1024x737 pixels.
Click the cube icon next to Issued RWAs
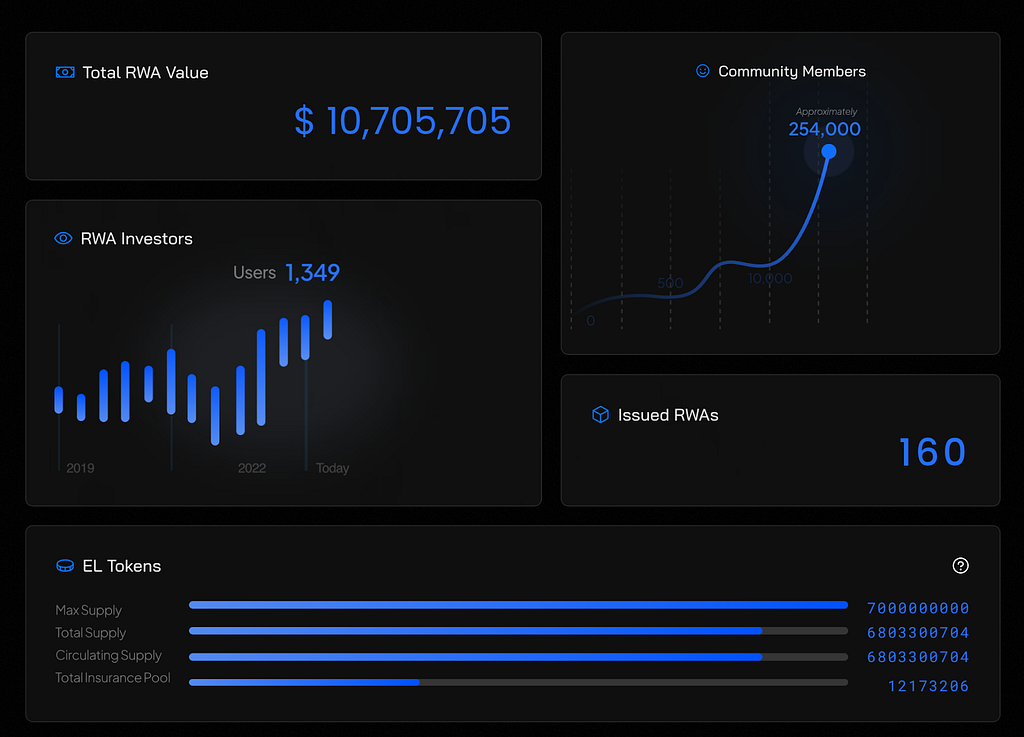point(600,415)
